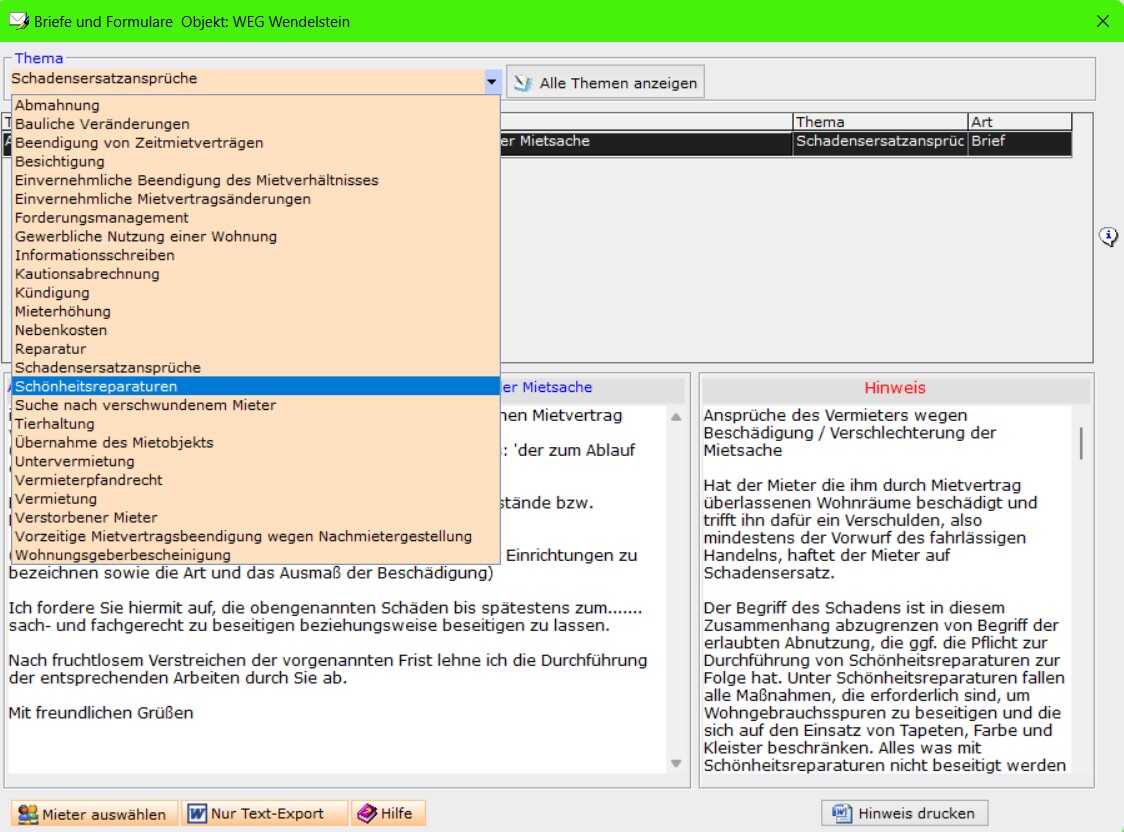
Task: Click the mail icon in the title bar
Action: point(19,21)
